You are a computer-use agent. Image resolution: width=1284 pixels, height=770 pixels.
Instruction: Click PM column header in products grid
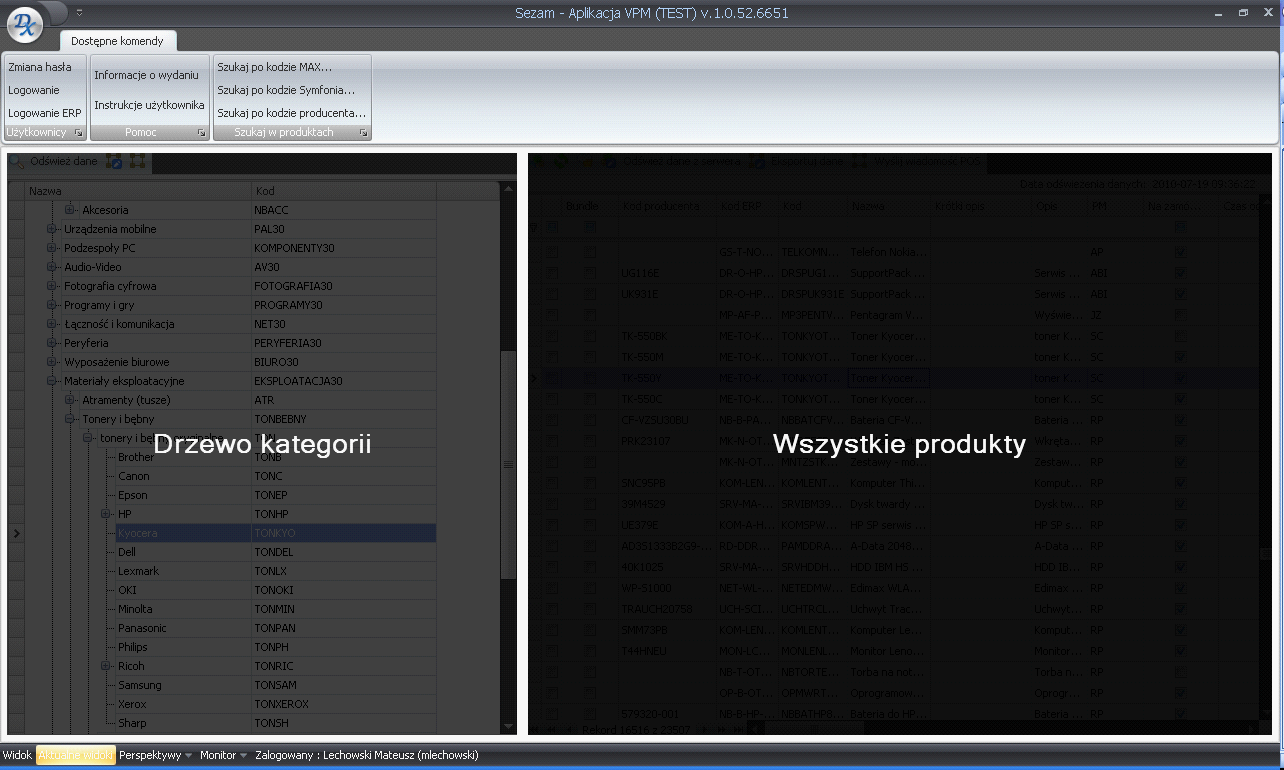pos(1114,206)
